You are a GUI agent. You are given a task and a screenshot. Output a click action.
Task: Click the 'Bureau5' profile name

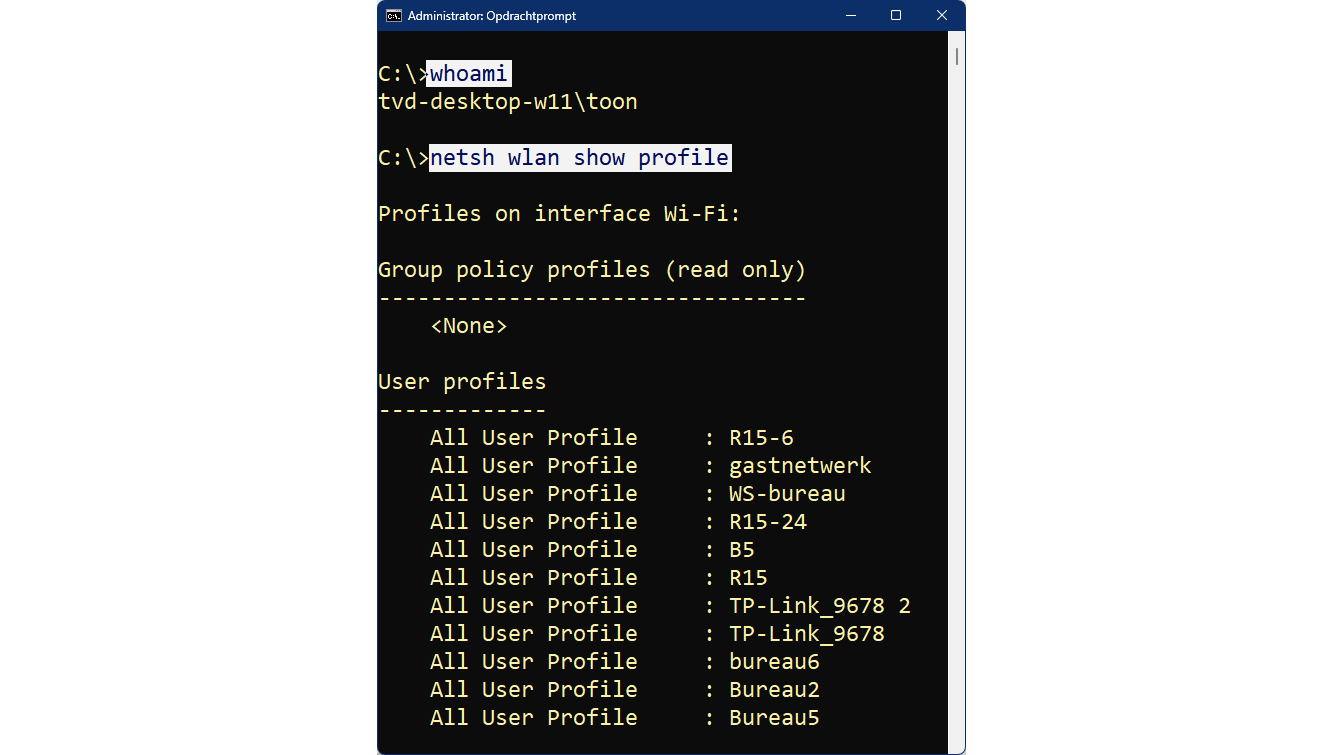coord(774,718)
